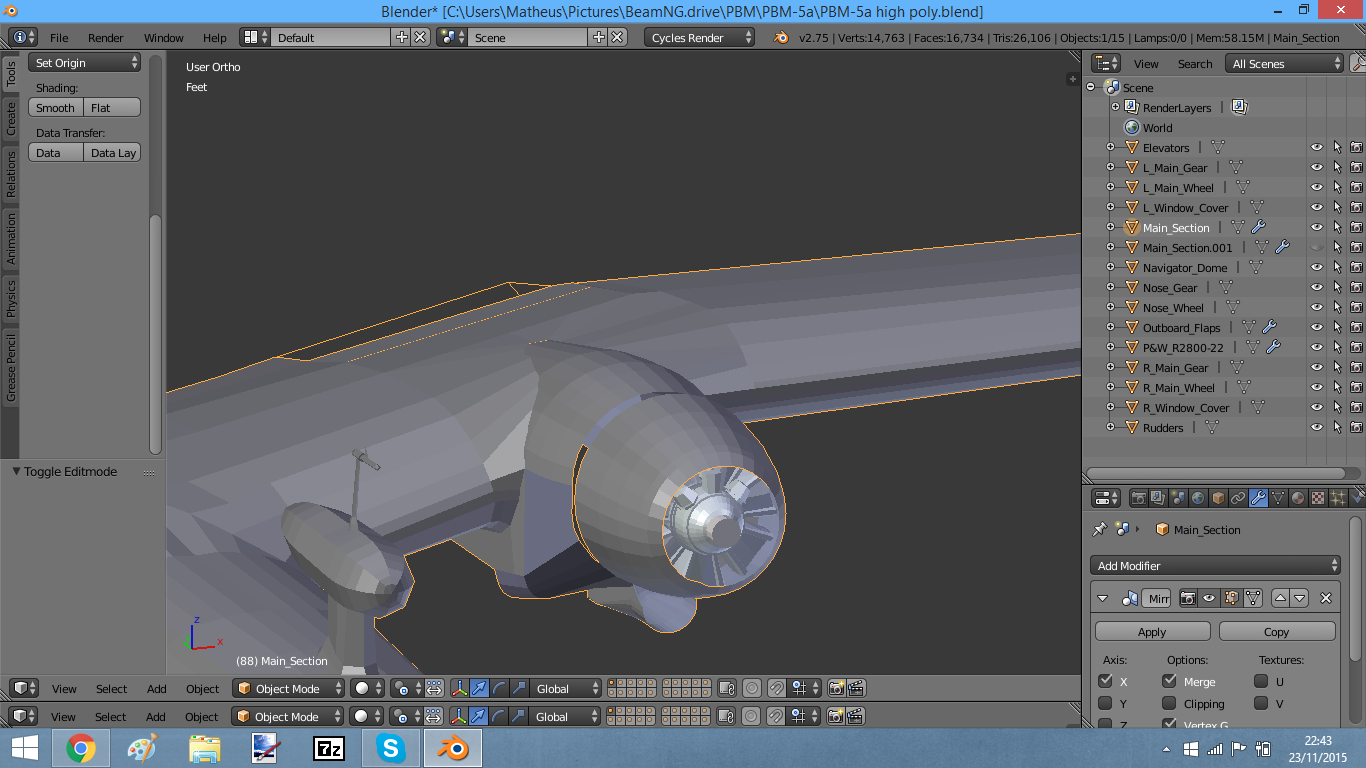Open the Outliner editor type icon
The image size is (1366, 768).
(x=1105, y=63)
